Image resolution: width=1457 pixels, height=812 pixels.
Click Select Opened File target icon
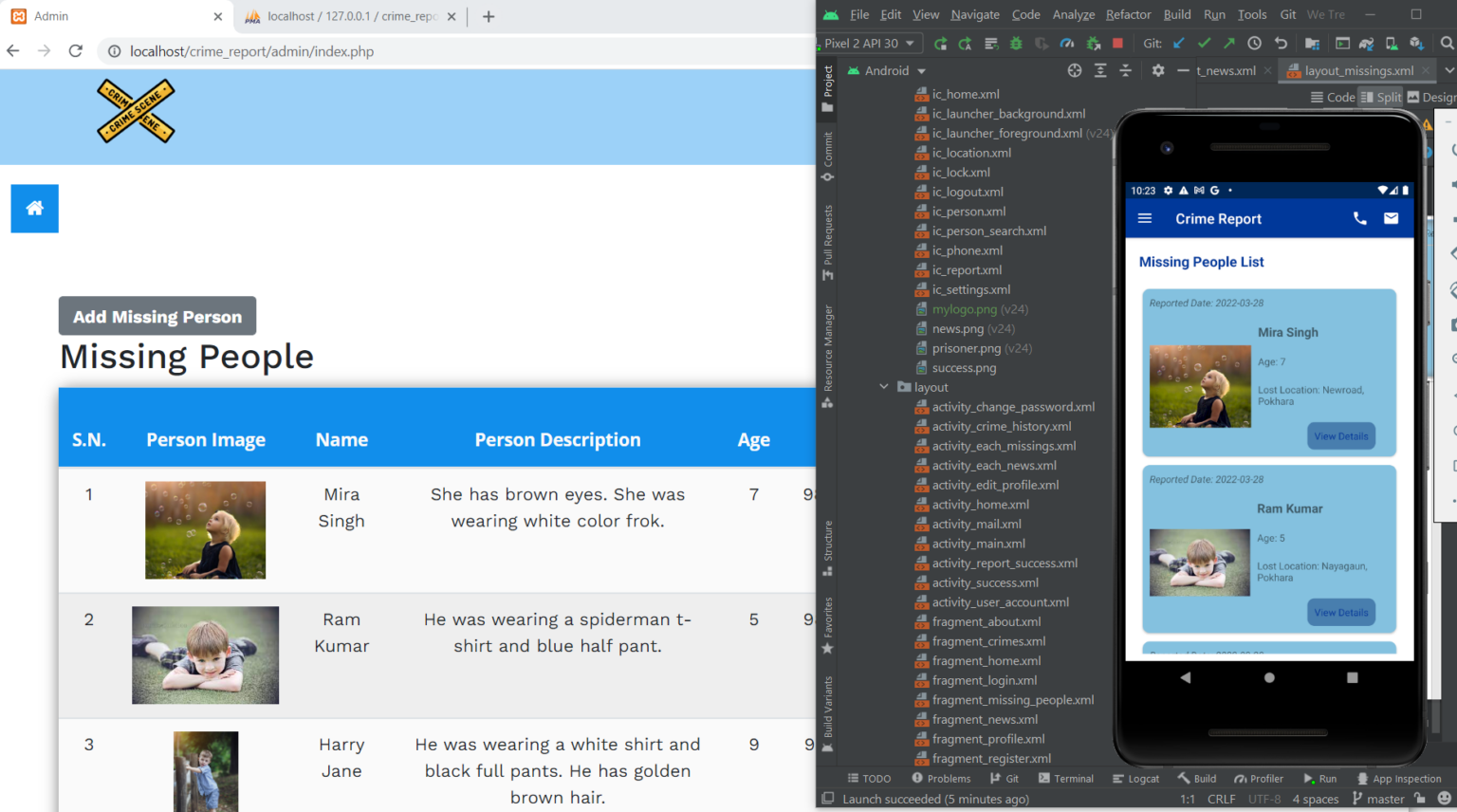(x=1074, y=71)
